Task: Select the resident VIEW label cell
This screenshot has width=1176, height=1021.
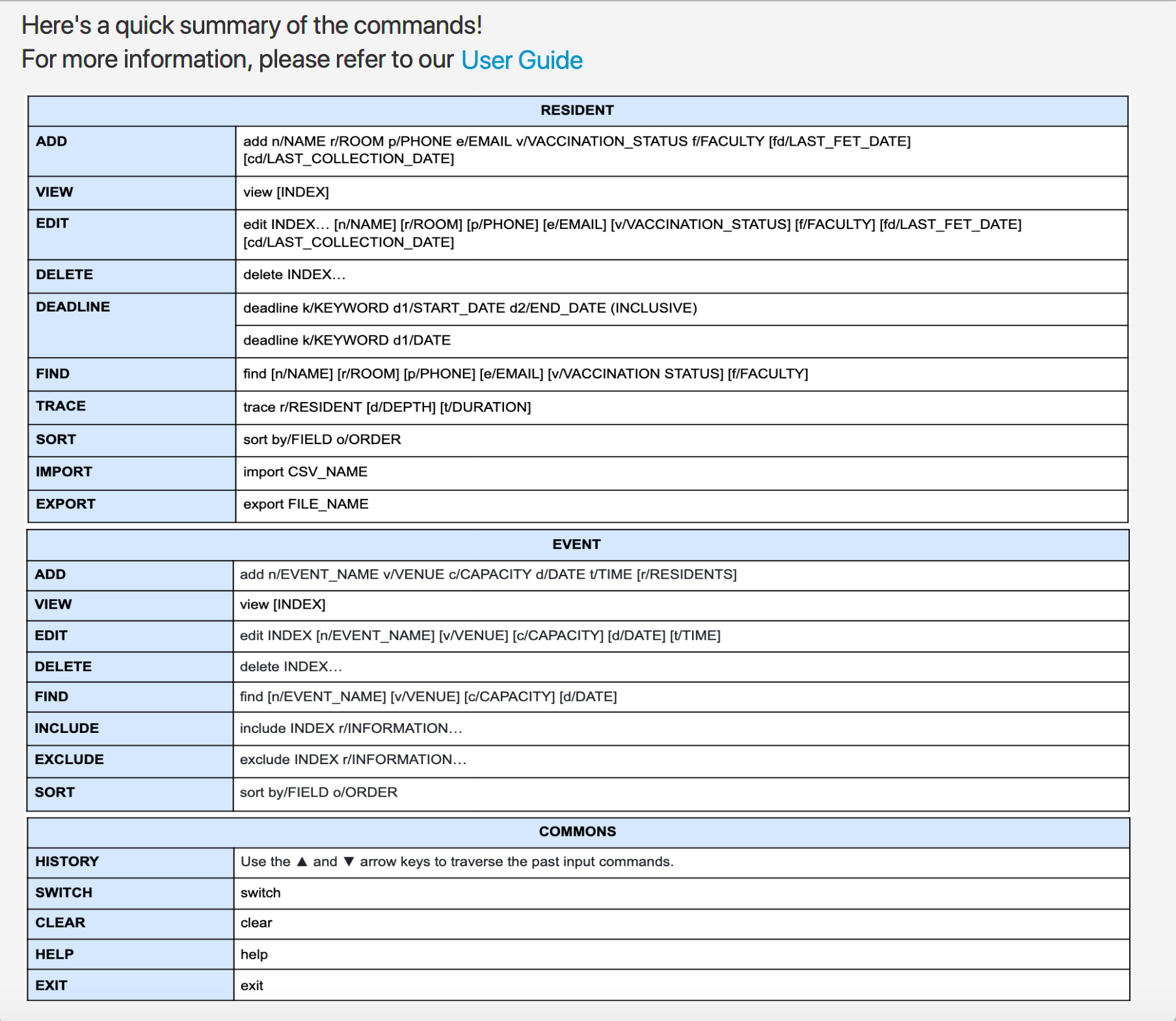Action: pos(131,192)
